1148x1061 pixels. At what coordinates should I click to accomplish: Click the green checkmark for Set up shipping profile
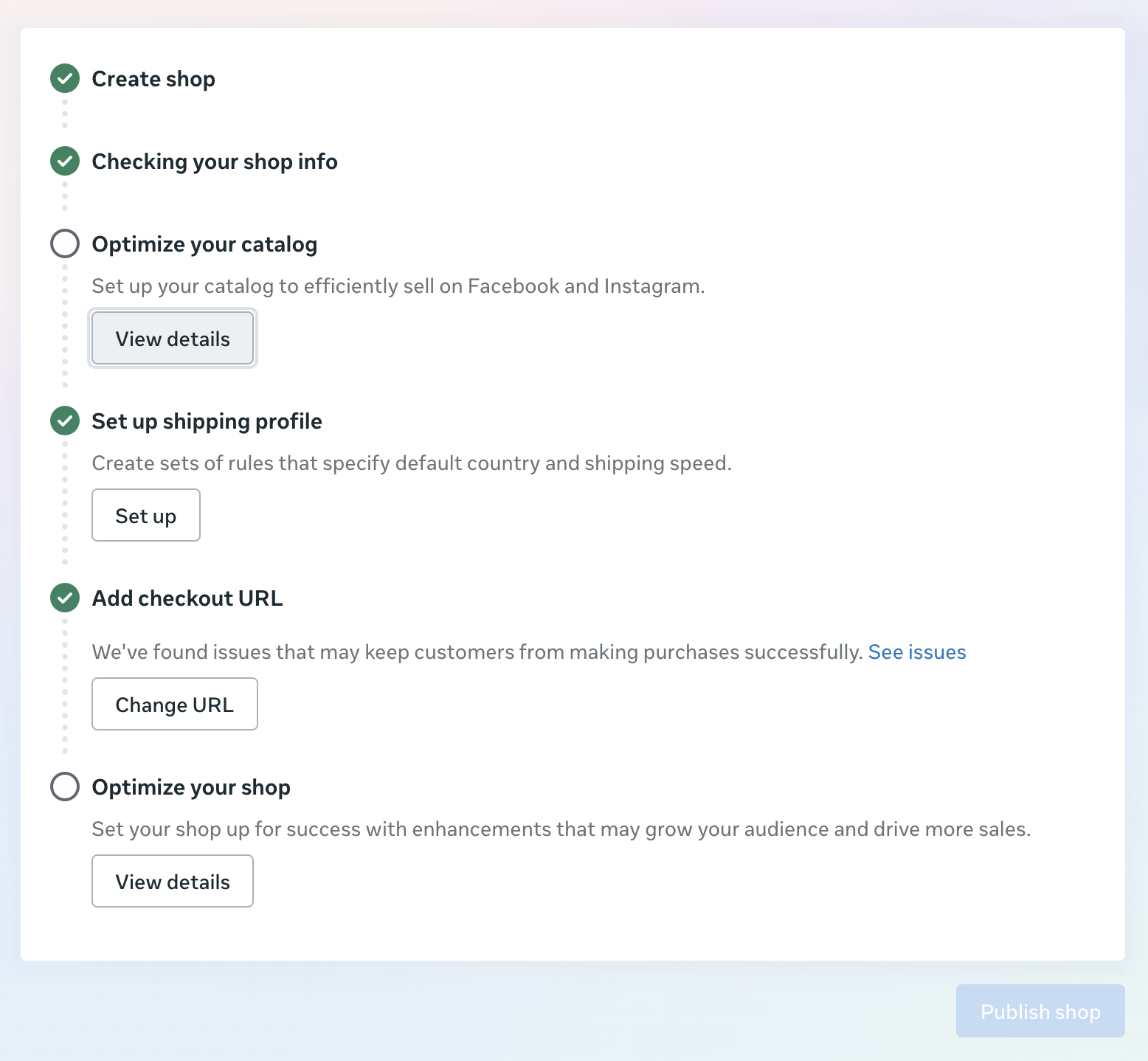click(x=65, y=421)
